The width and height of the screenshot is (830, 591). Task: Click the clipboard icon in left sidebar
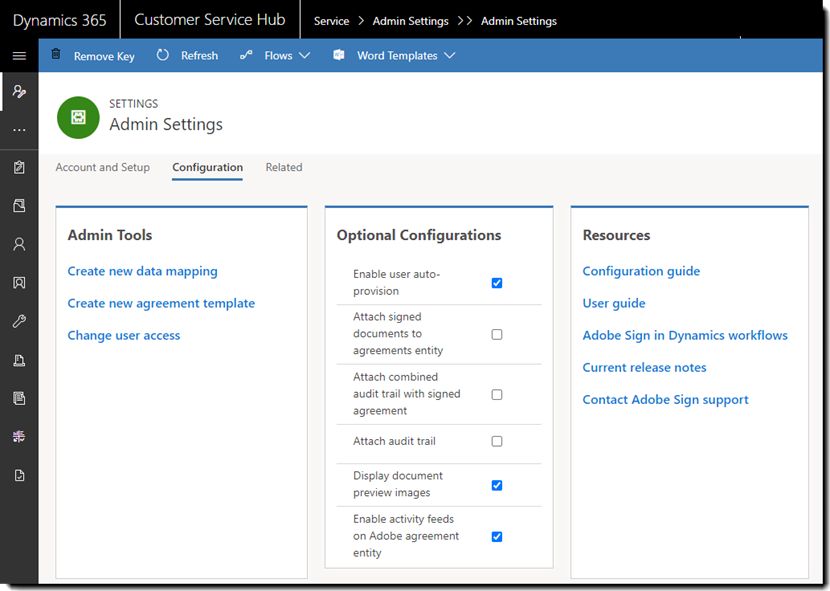click(19, 167)
